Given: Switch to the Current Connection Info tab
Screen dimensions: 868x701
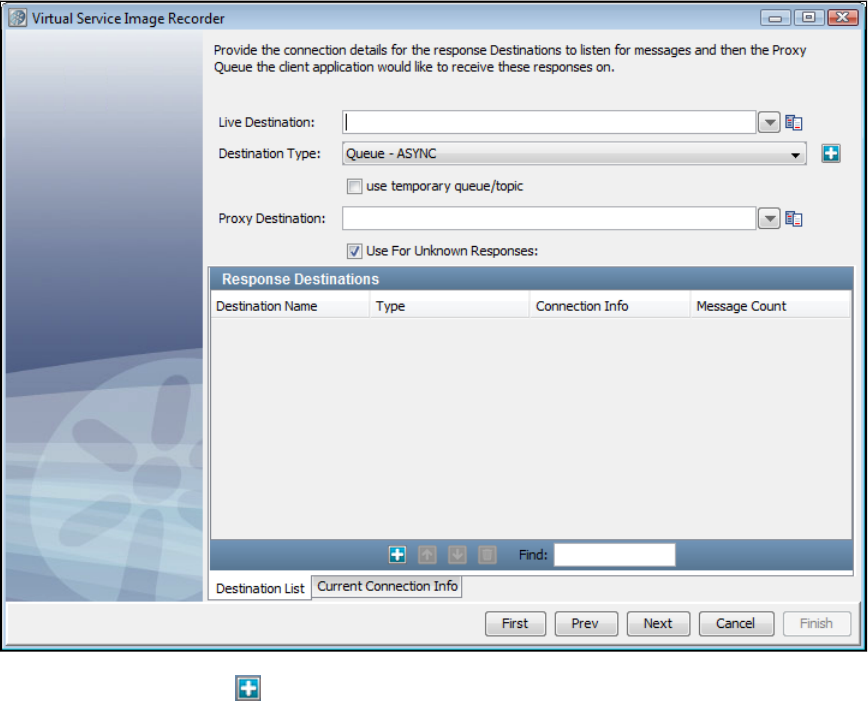Looking at the screenshot, I should click(387, 586).
